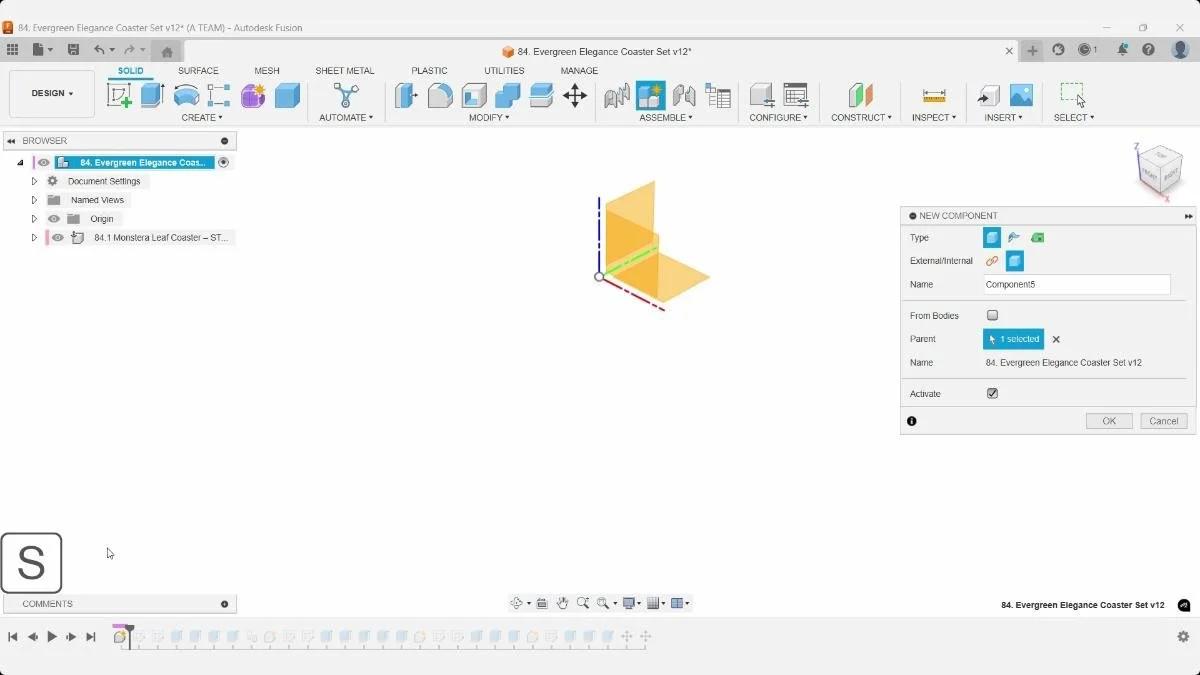Image resolution: width=1200 pixels, height=675 pixels.
Task: Expand the Document Settings tree node
Action: click(34, 182)
